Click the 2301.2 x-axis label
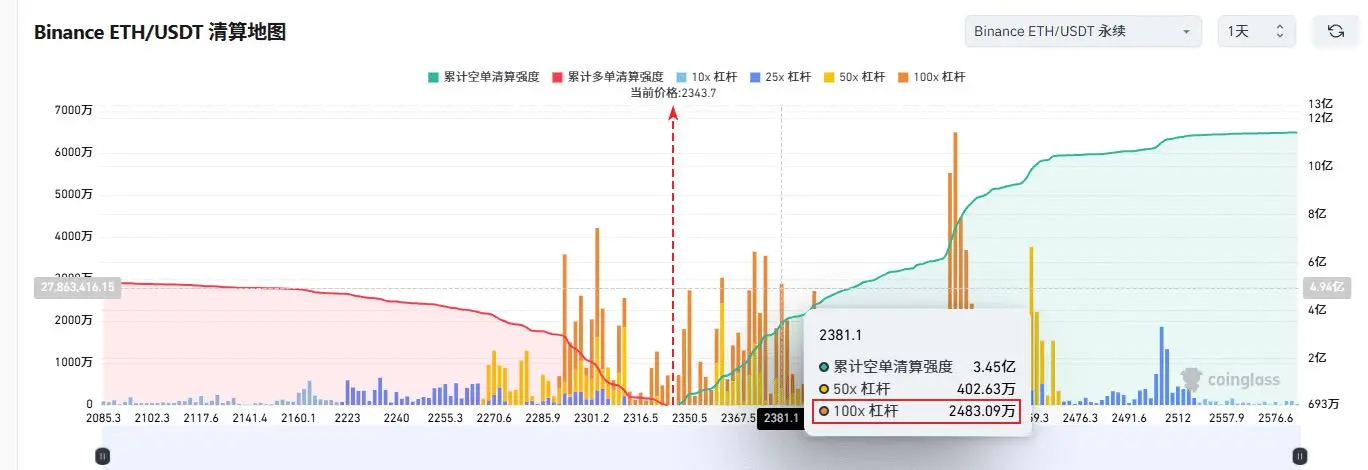 coord(593,419)
